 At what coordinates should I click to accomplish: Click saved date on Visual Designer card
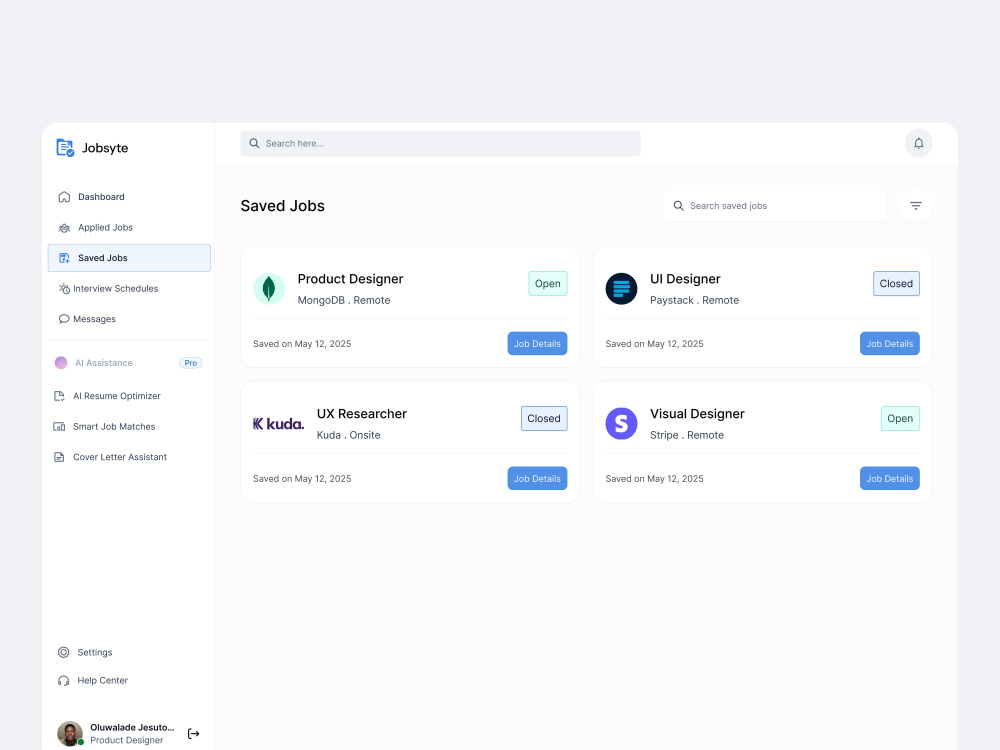pos(654,479)
